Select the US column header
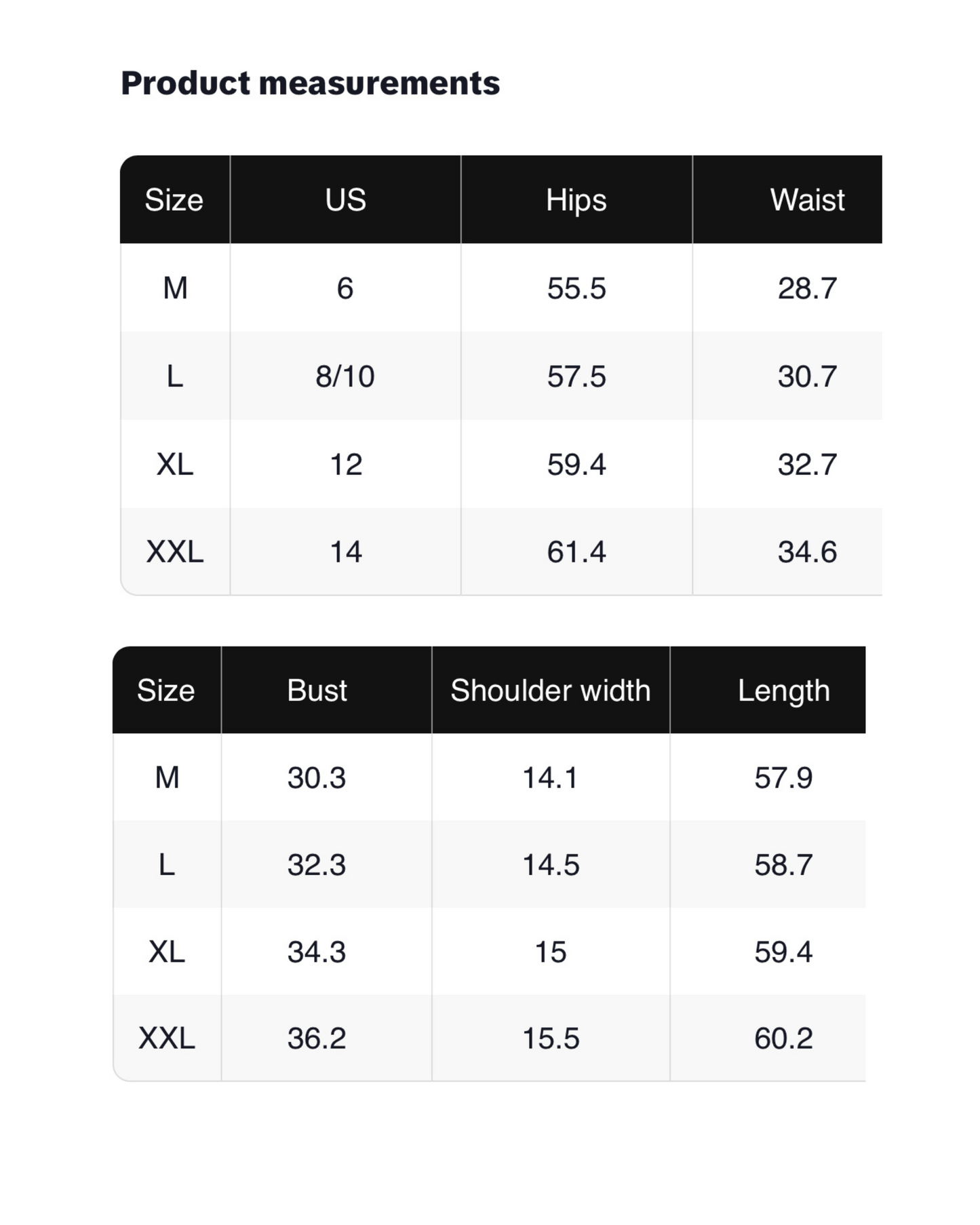Screen dimensions: 980x1225 coord(345,200)
